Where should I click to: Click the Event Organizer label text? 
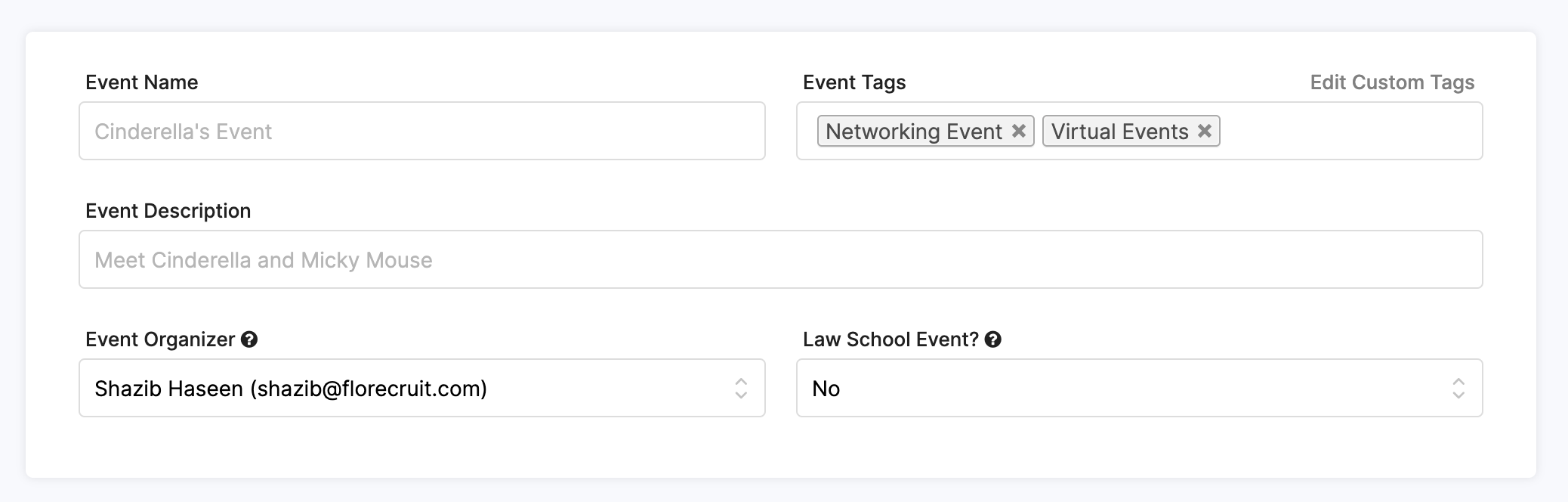[x=159, y=339]
